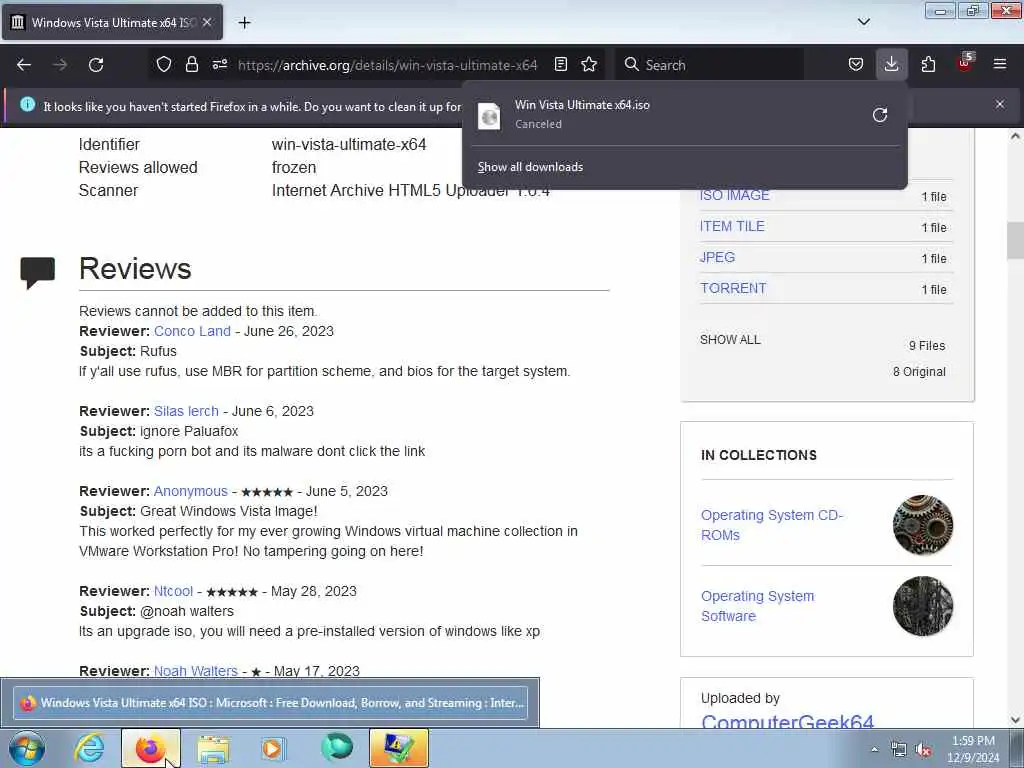Open the ITEM TILE download option
The image size is (1024, 768).
(732, 227)
